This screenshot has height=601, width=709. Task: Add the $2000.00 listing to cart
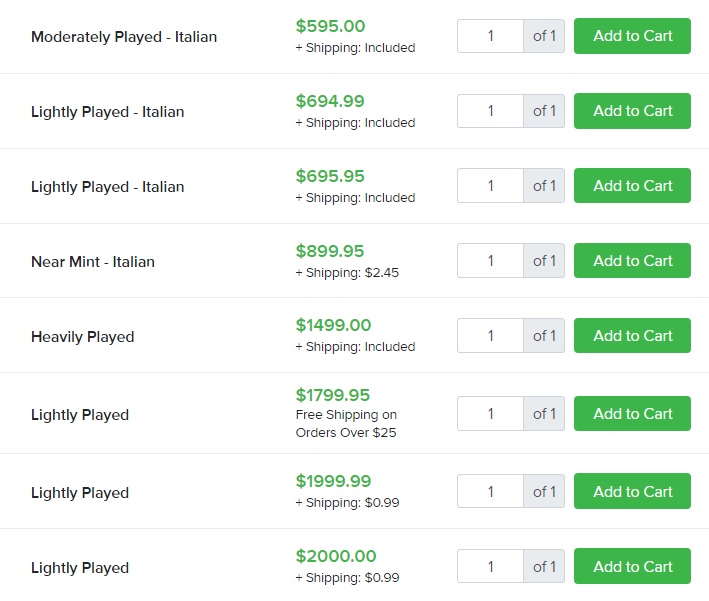pyautogui.click(x=632, y=567)
